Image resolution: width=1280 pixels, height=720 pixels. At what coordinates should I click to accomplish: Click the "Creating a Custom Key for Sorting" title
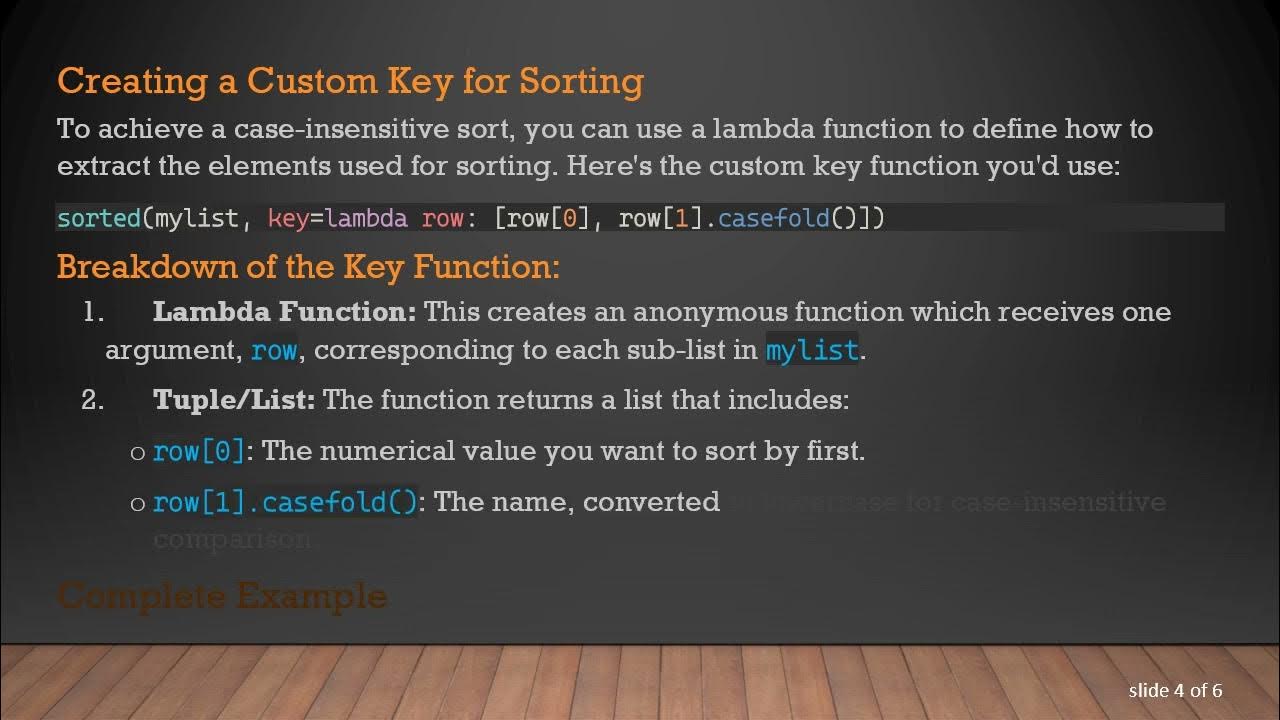(x=350, y=81)
